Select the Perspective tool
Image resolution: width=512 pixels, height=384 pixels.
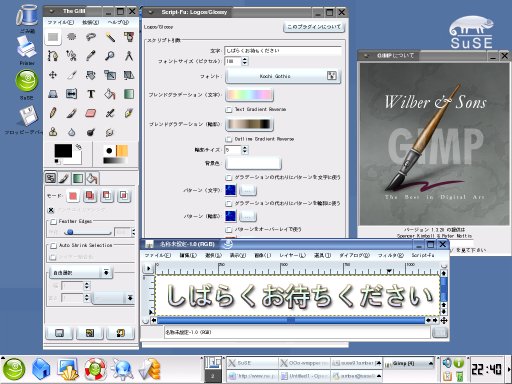(x=53, y=94)
